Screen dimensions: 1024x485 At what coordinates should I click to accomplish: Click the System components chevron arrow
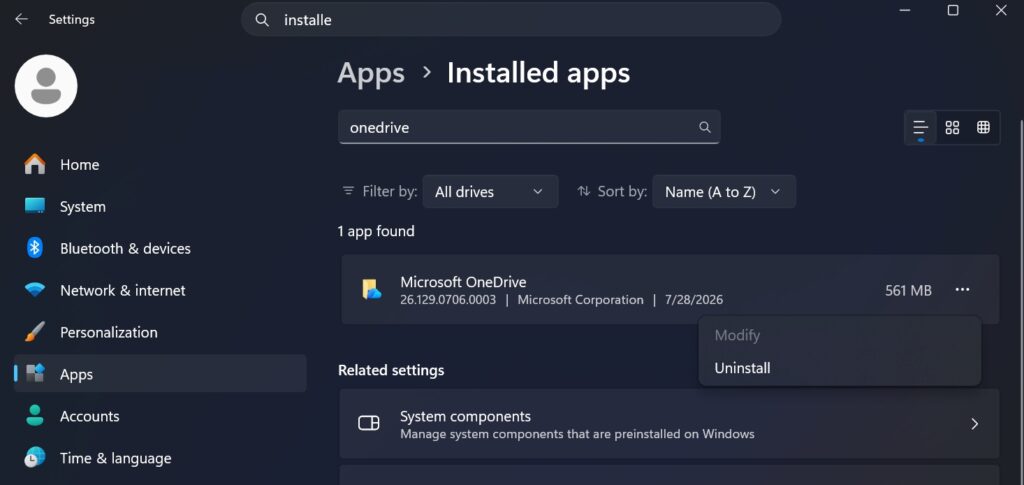click(974, 424)
